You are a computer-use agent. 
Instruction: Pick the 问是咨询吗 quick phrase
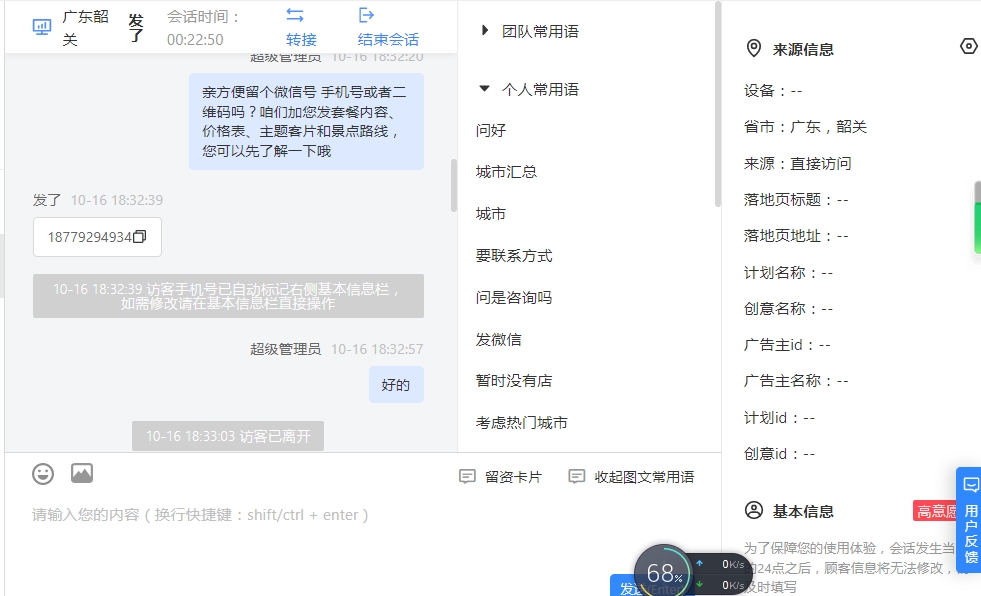(x=514, y=298)
